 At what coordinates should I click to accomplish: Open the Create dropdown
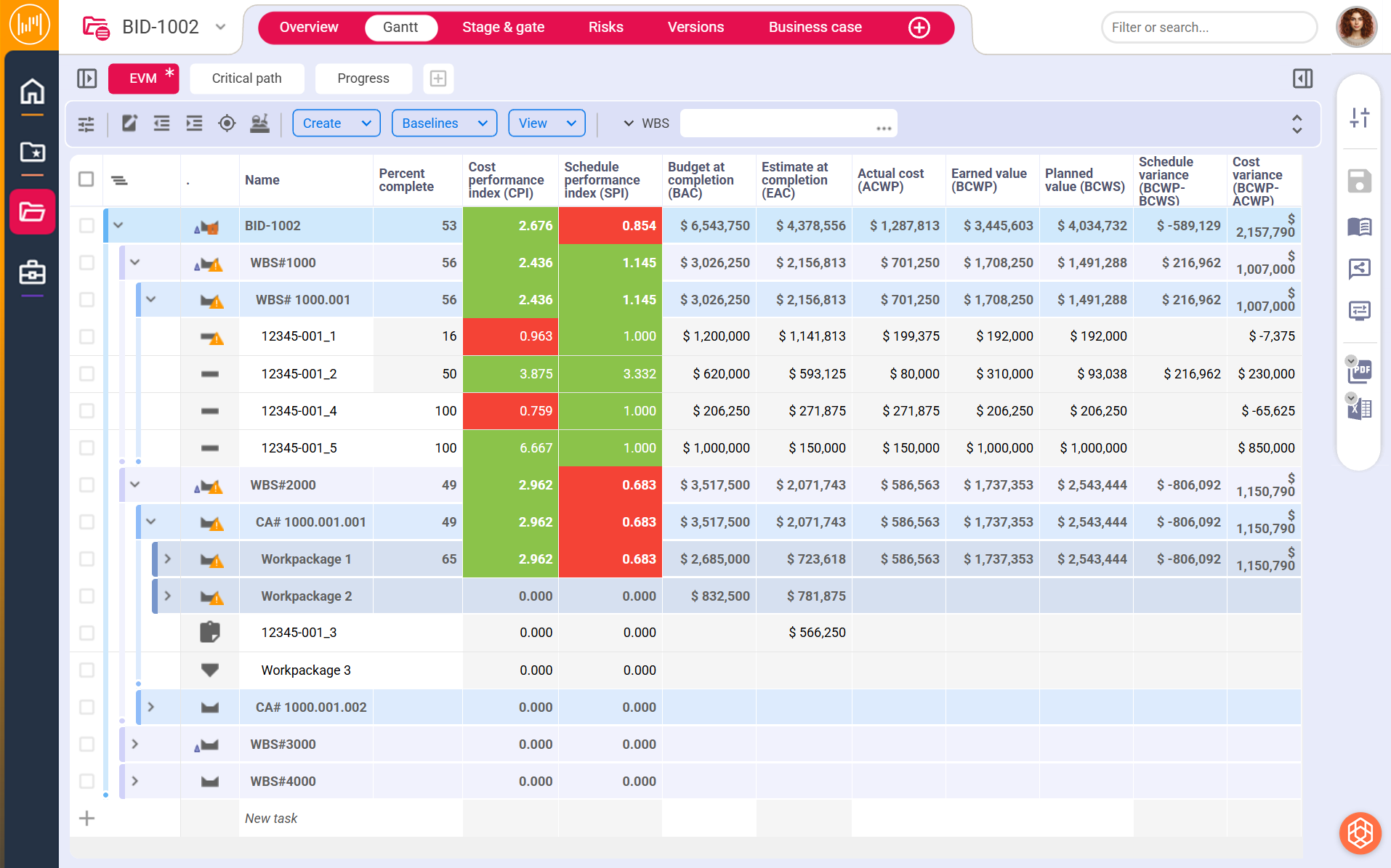pos(336,123)
